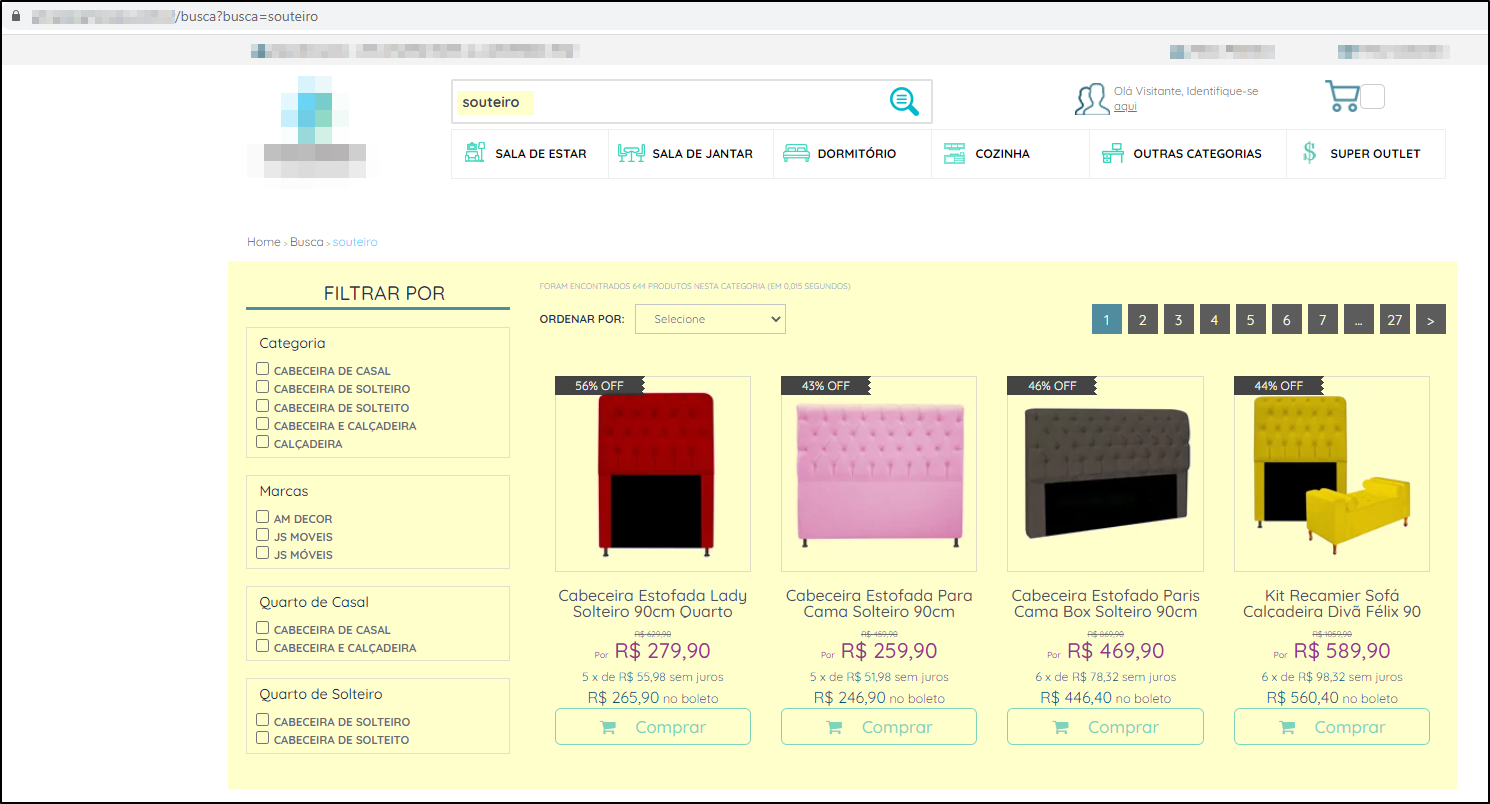The width and height of the screenshot is (1490, 804).
Task: Click the current page 1 button
Action: coord(1107,320)
